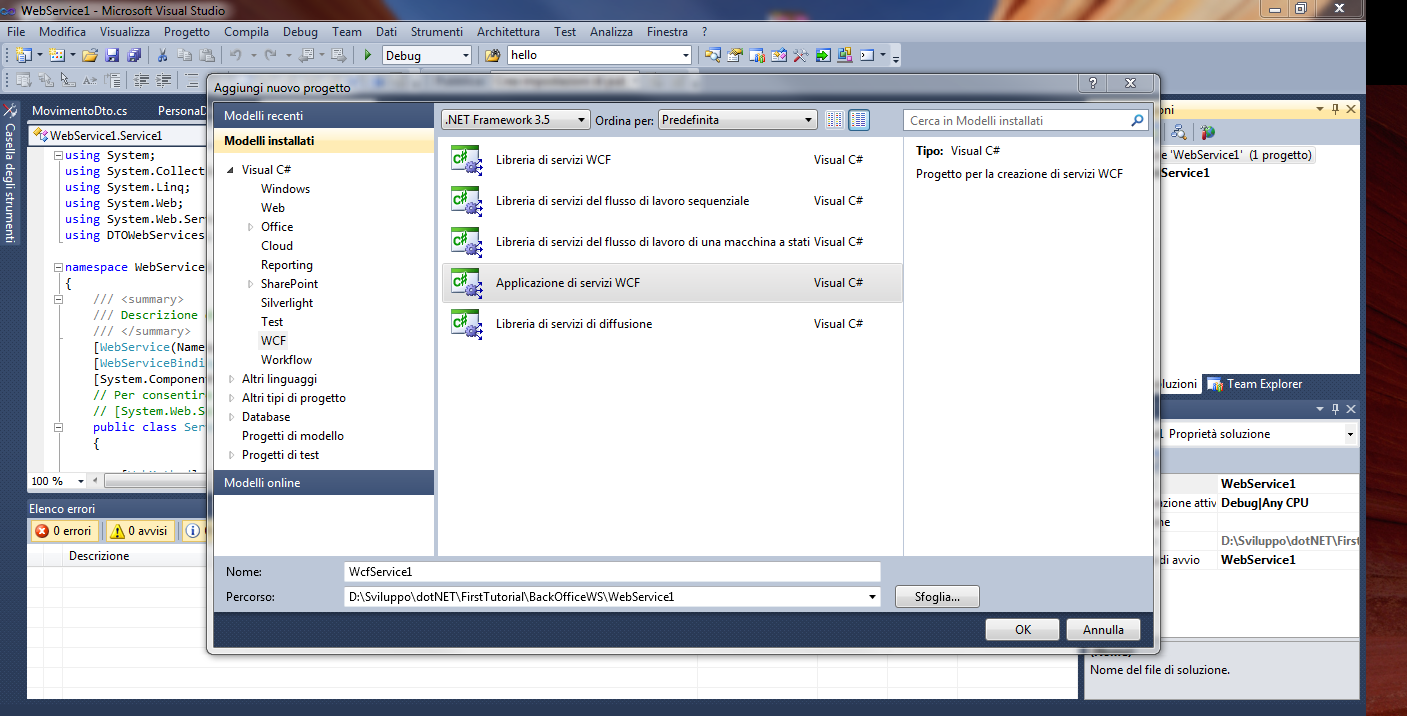
Task: Open the Architettura menu
Action: click(x=508, y=32)
